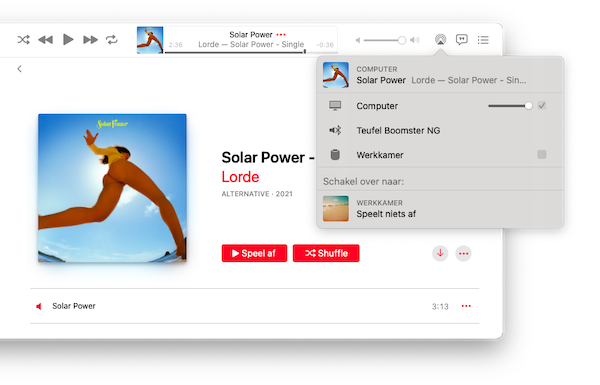Open more options dots beside Solar Power title
The height and width of the screenshot is (385, 600).
(x=281, y=34)
